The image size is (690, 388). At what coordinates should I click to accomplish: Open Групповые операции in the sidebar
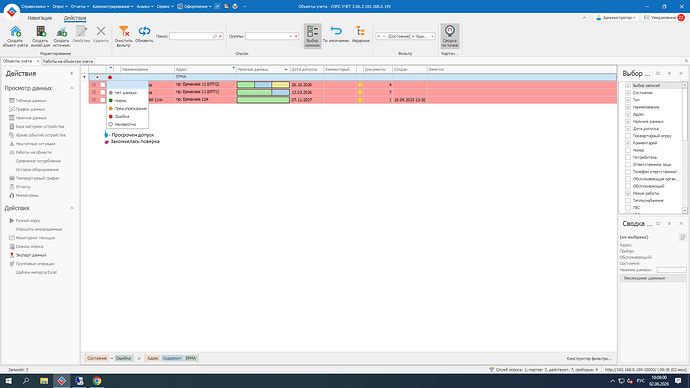click(x=35, y=264)
